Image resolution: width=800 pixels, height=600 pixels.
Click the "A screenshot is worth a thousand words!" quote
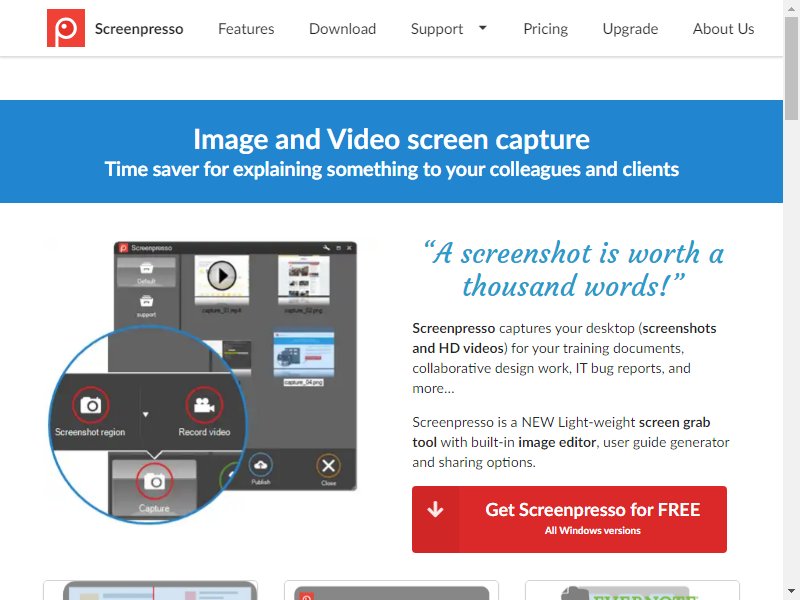pos(573,269)
